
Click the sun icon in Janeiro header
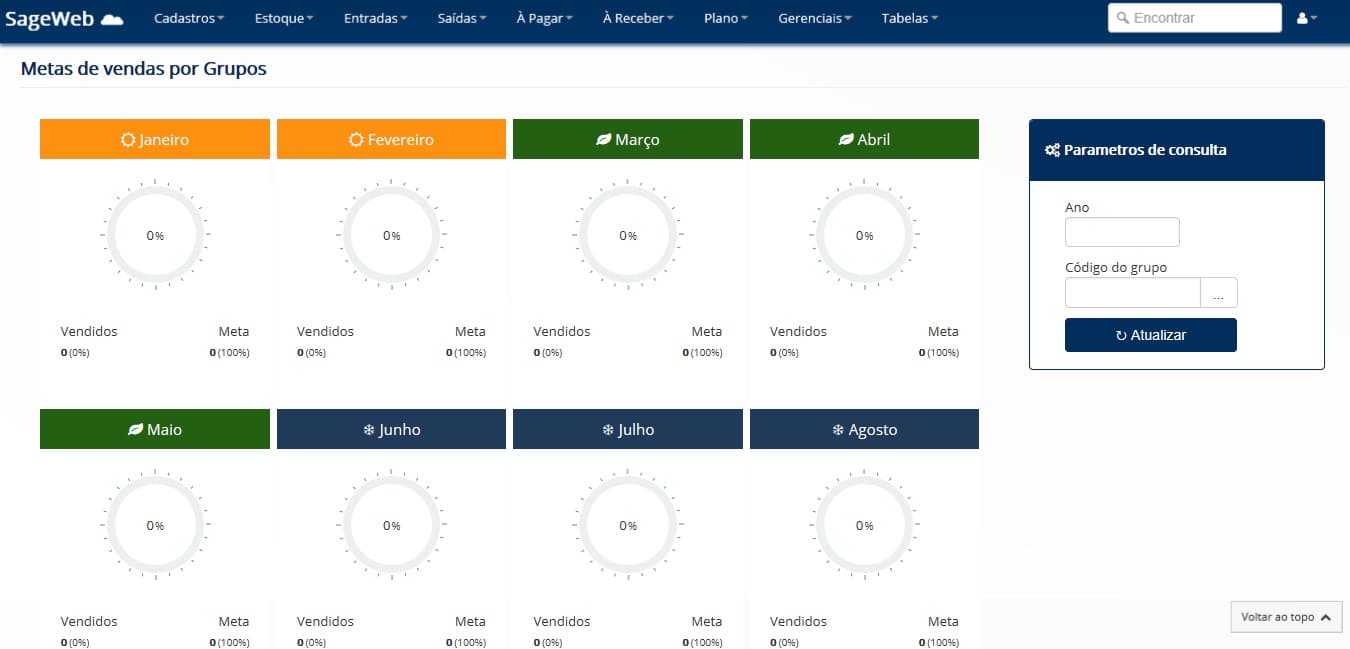[128, 140]
